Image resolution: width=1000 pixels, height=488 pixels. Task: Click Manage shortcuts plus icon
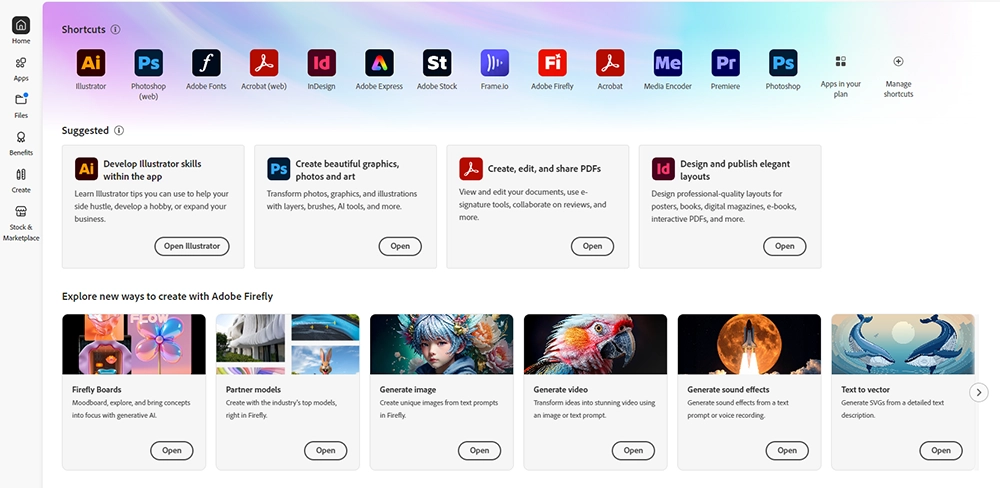coord(898,61)
